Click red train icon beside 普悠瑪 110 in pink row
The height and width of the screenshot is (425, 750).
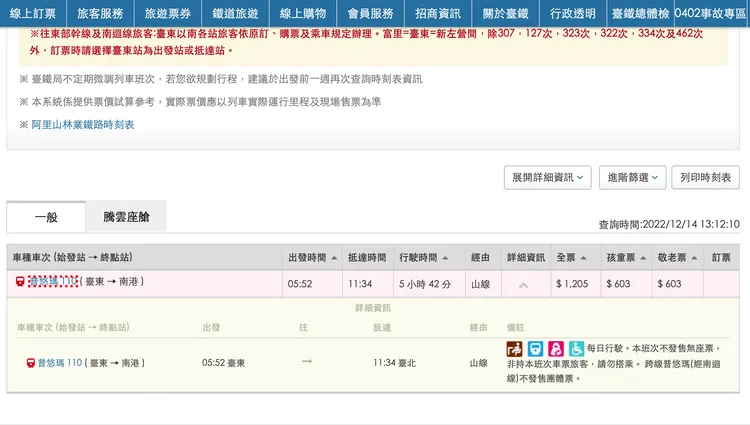point(20,282)
